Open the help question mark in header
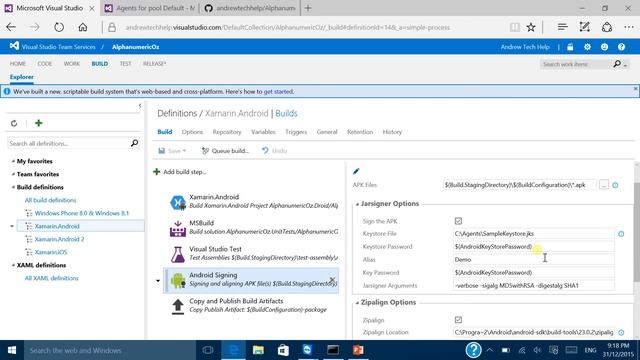The image size is (640, 360). [621, 47]
